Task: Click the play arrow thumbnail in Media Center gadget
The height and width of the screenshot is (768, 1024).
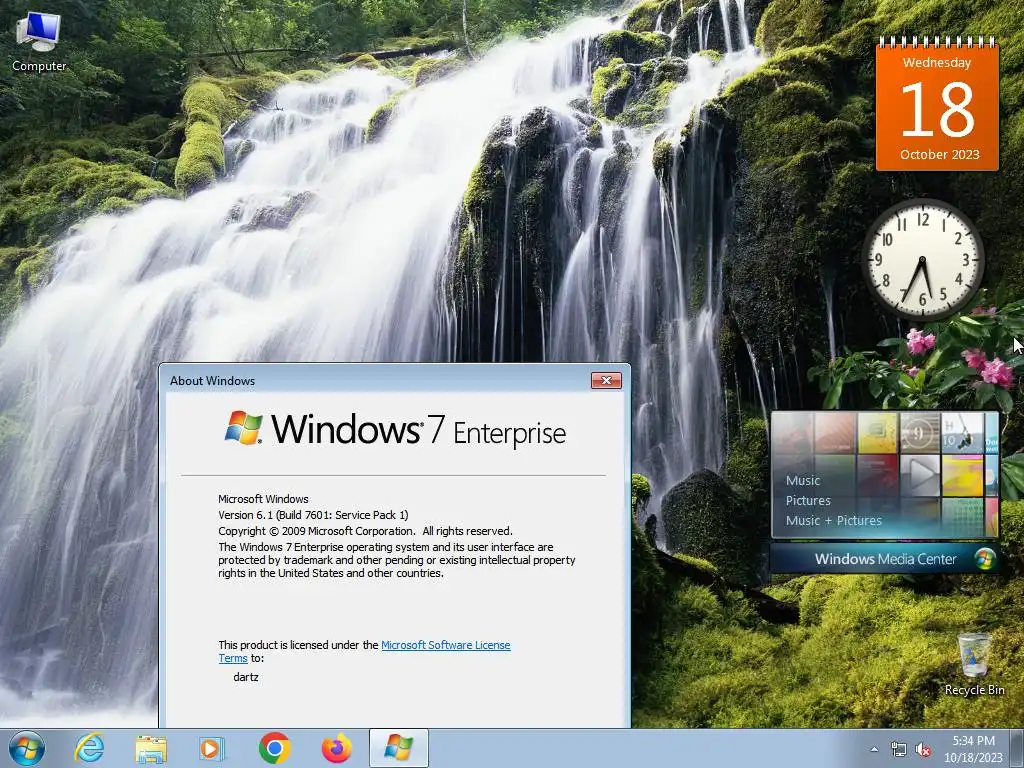Action: (920, 475)
